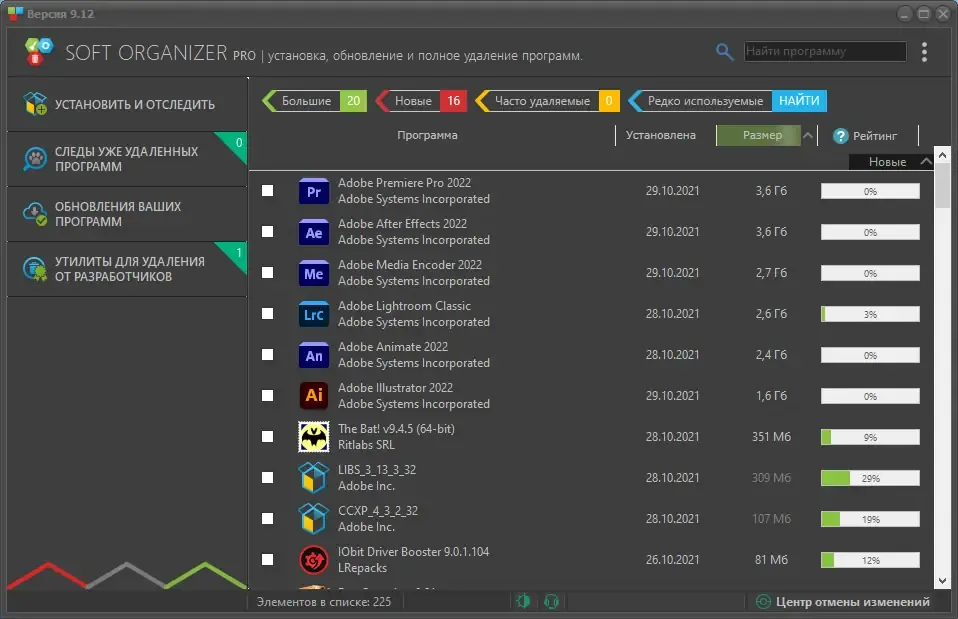Click the Найти программу search field
The height and width of the screenshot is (619, 958).
(825, 51)
